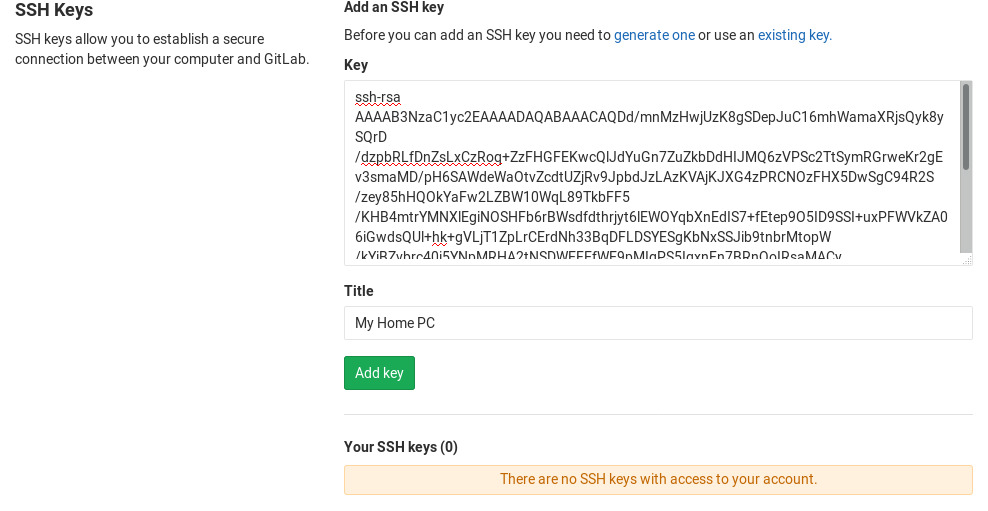This screenshot has height=511, width=988.
Task: Click key line starting "6iGwdsQUI+hk"
Action: (x=593, y=238)
